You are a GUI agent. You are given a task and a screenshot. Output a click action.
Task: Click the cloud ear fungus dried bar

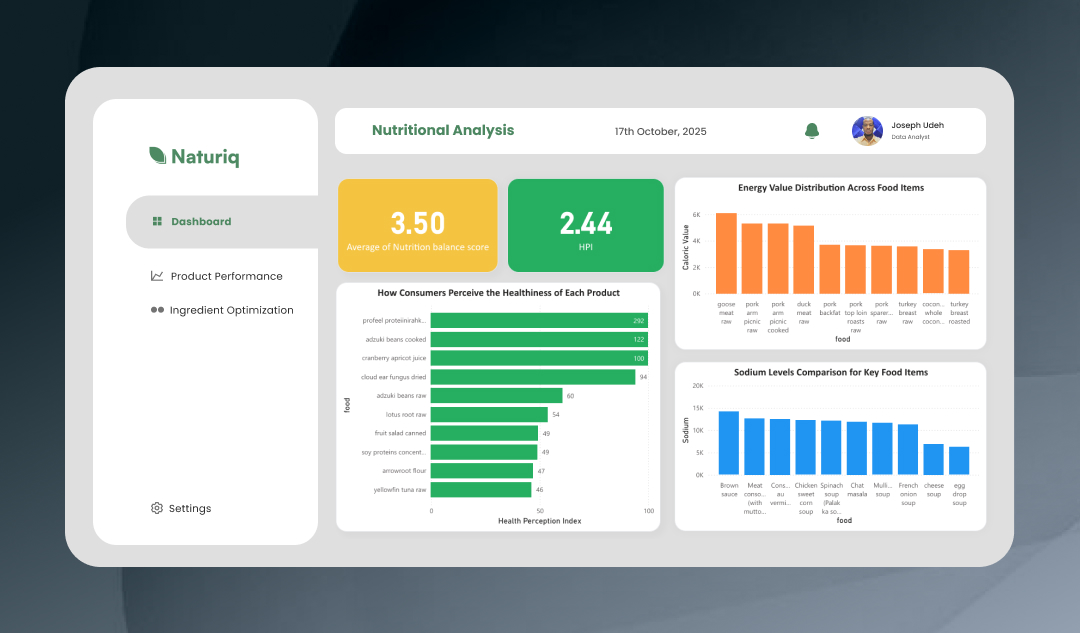tap(533, 377)
